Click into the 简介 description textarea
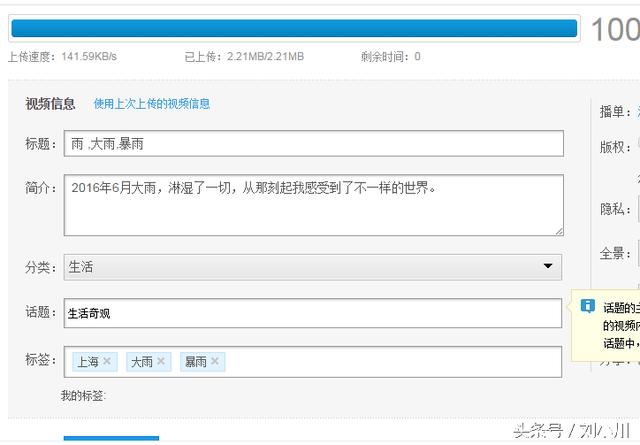640x445 pixels. [313, 205]
